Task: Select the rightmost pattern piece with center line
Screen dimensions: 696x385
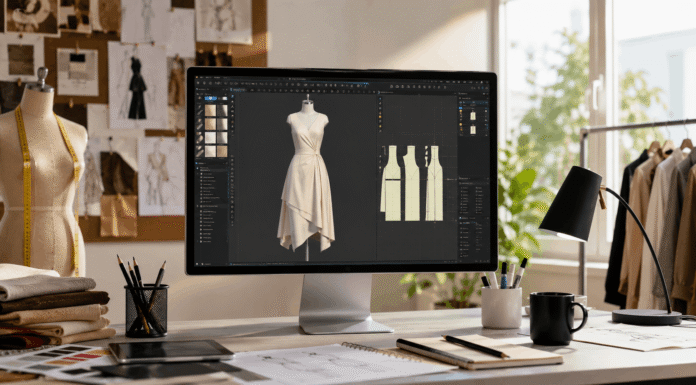Action: pyautogui.click(x=434, y=183)
